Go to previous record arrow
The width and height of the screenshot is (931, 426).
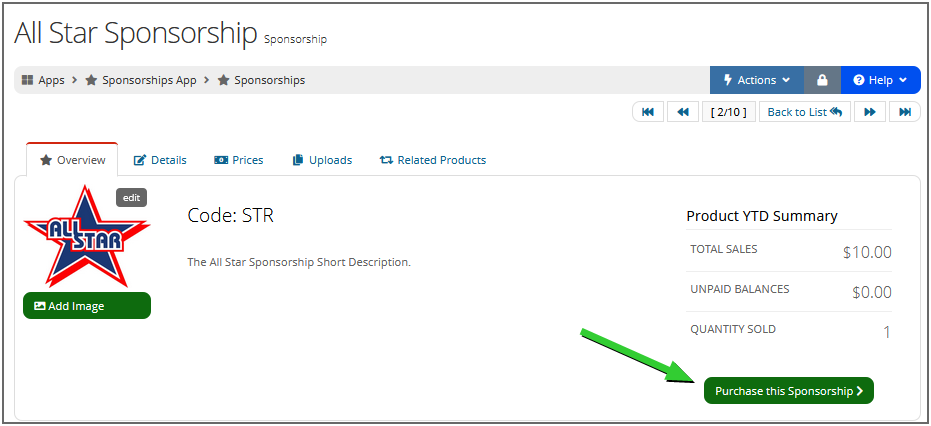[x=682, y=112]
